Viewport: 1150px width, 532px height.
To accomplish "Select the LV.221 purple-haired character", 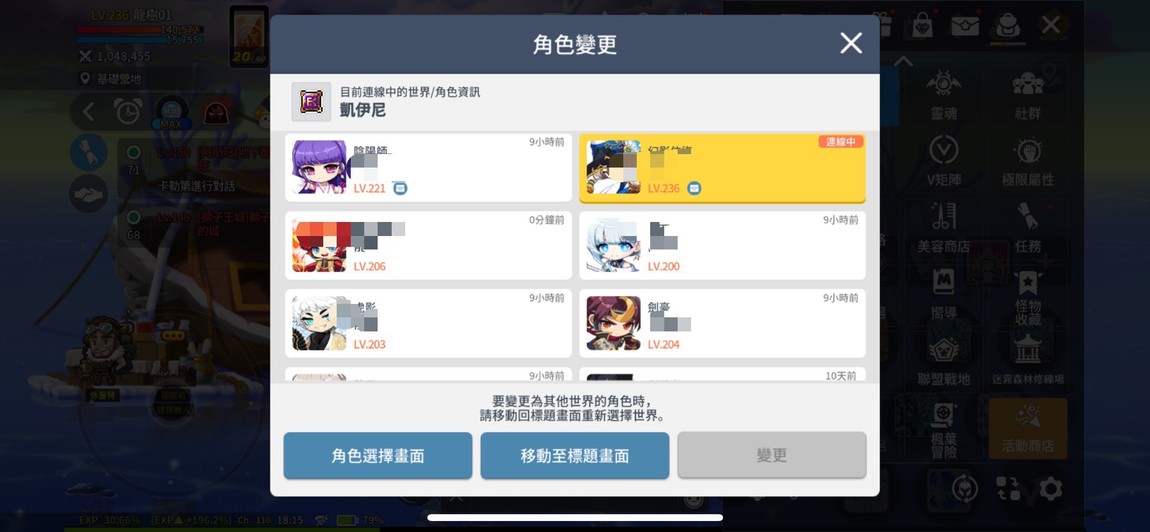I will point(428,167).
